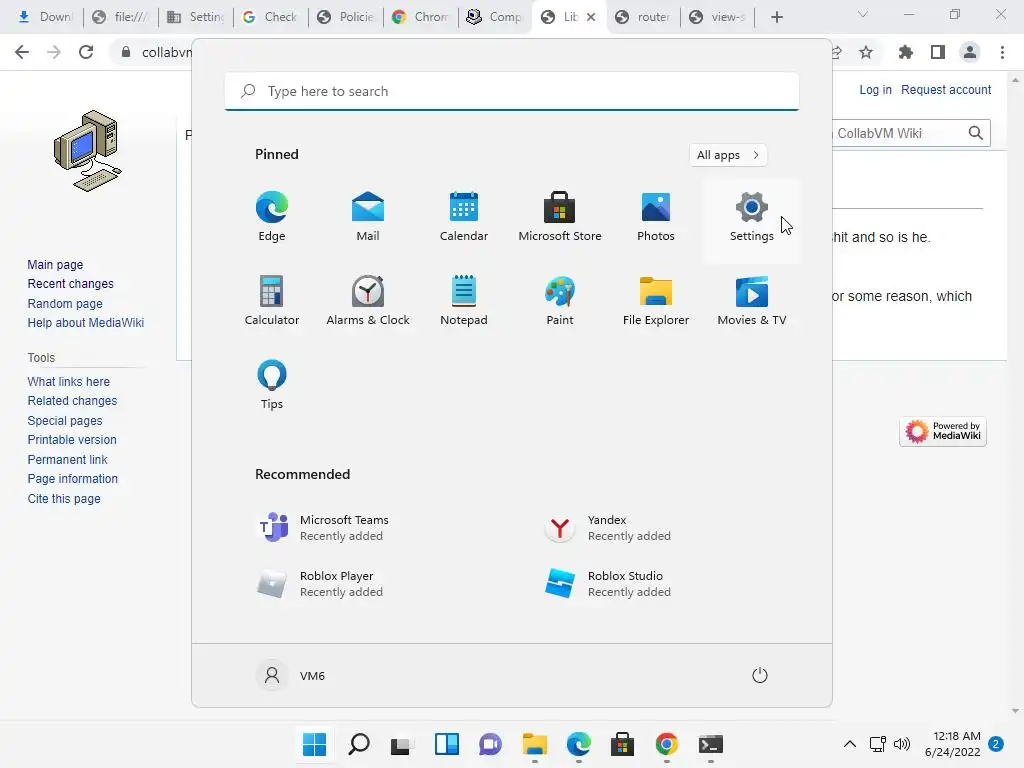Open the Calendar app
The image size is (1024, 768).
click(x=464, y=217)
